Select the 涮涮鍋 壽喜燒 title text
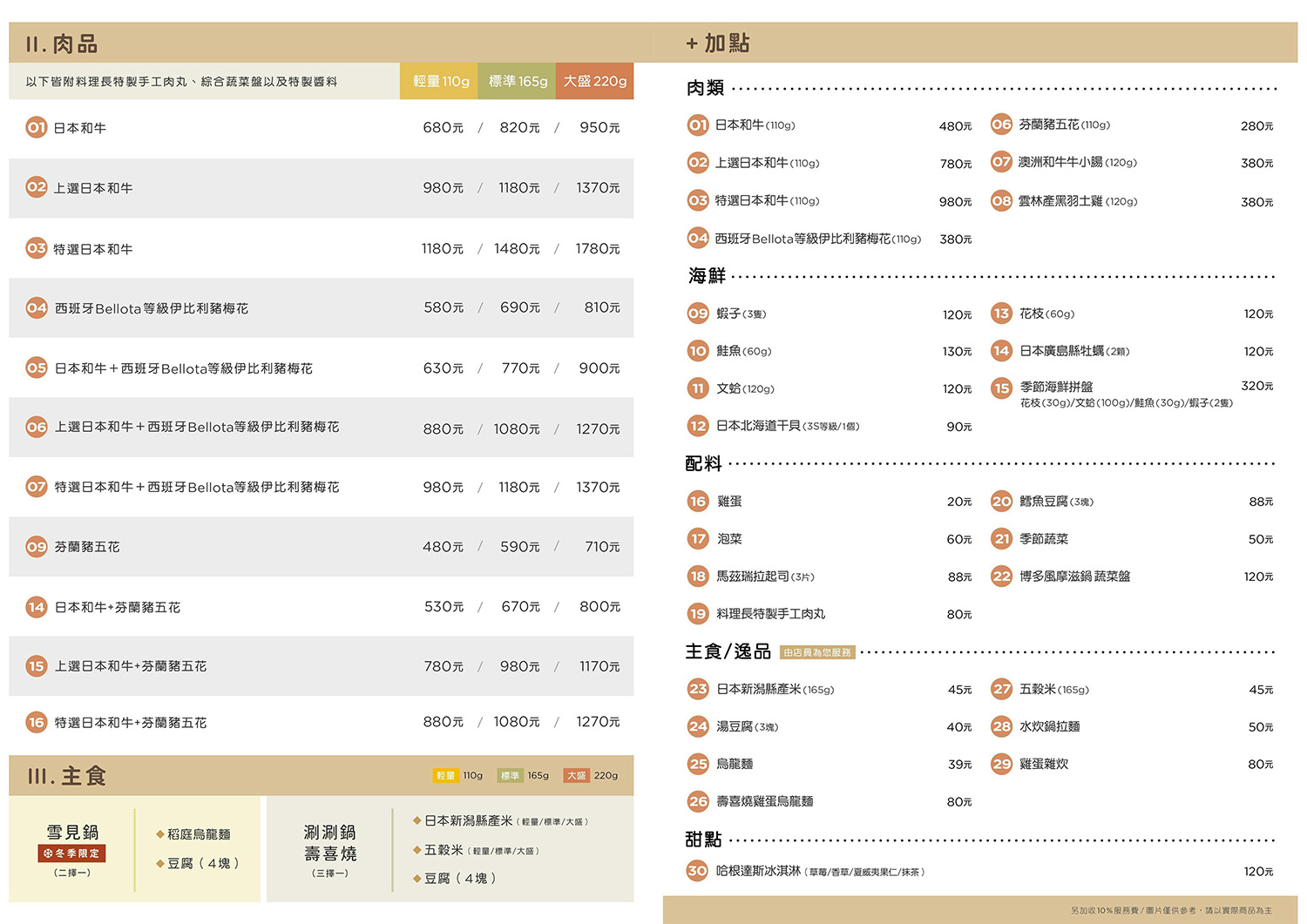This screenshot has width=1307, height=924. pyautogui.click(x=329, y=842)
